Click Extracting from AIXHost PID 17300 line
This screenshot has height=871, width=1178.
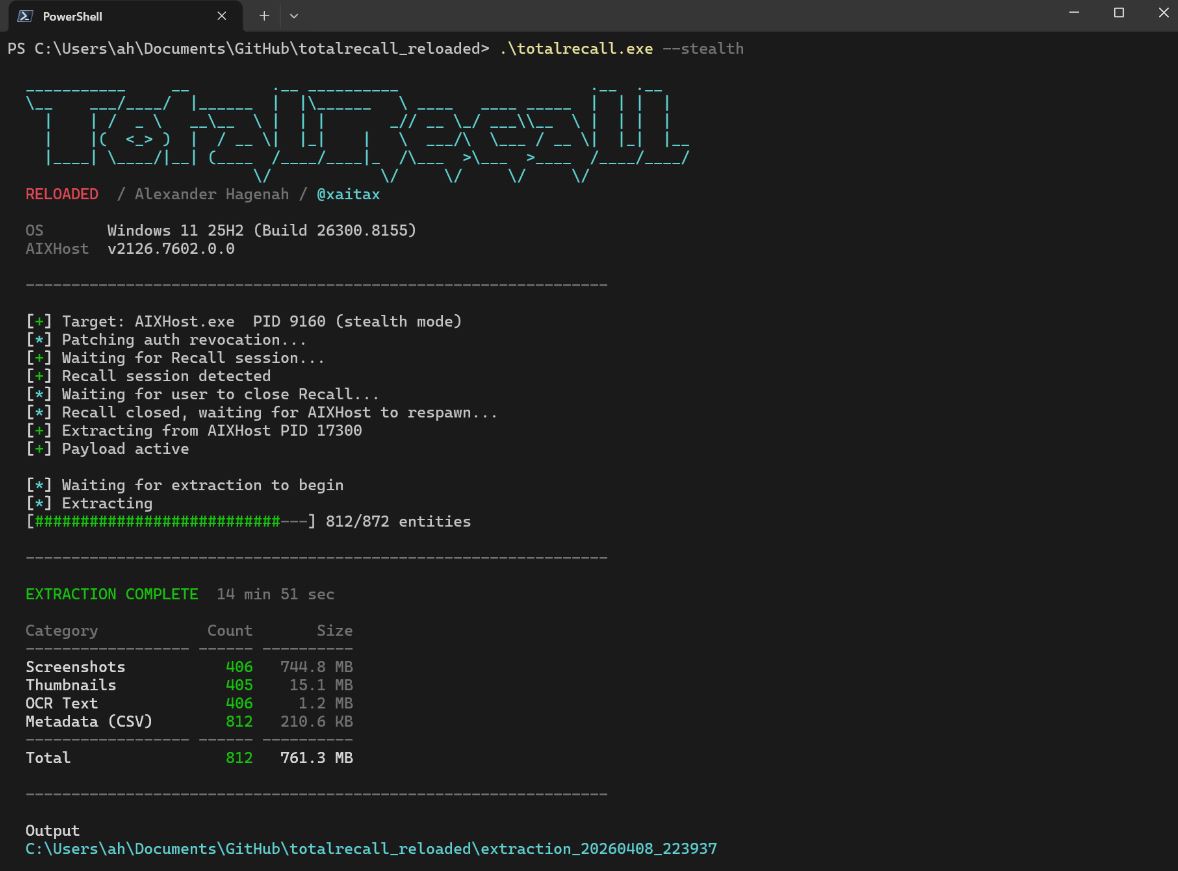pos(194,431)
